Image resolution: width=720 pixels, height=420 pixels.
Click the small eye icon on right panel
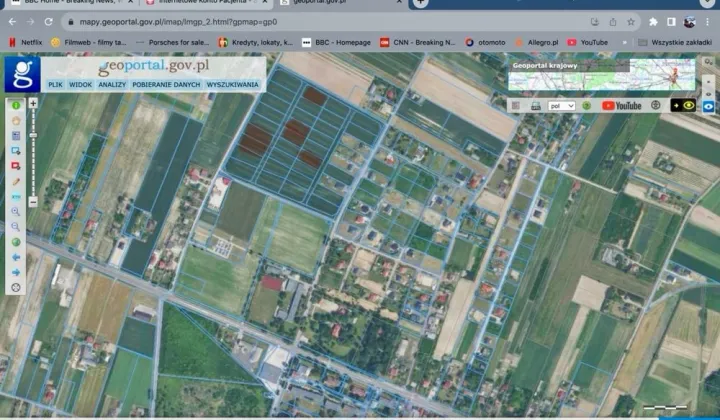pos(709,94)
